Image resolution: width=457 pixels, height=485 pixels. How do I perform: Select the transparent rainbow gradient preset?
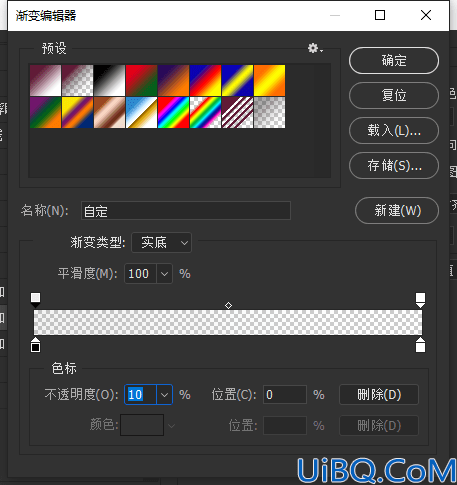[x=205, y=112]
